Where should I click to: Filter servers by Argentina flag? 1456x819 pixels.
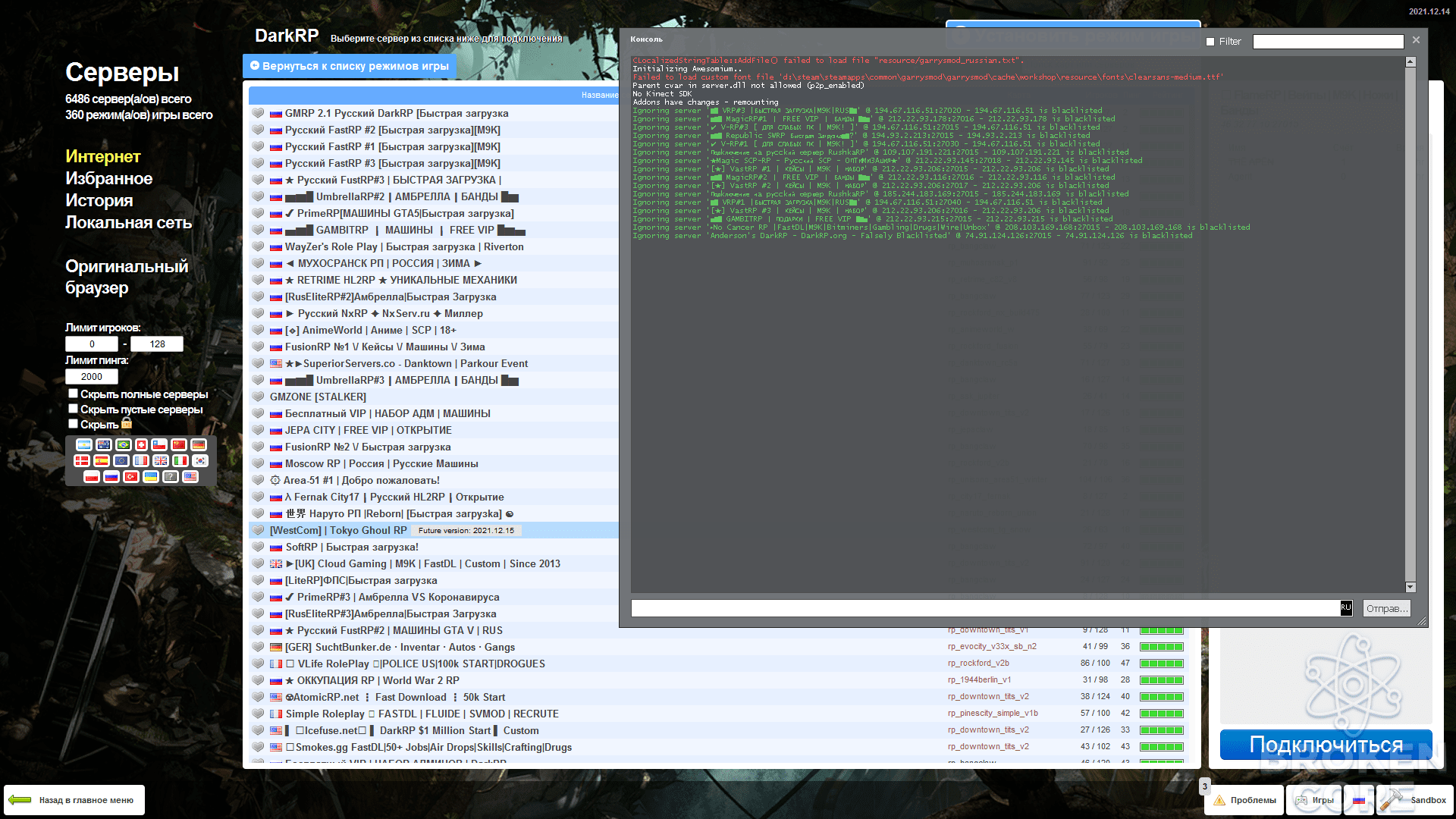[x=84, y=445]
